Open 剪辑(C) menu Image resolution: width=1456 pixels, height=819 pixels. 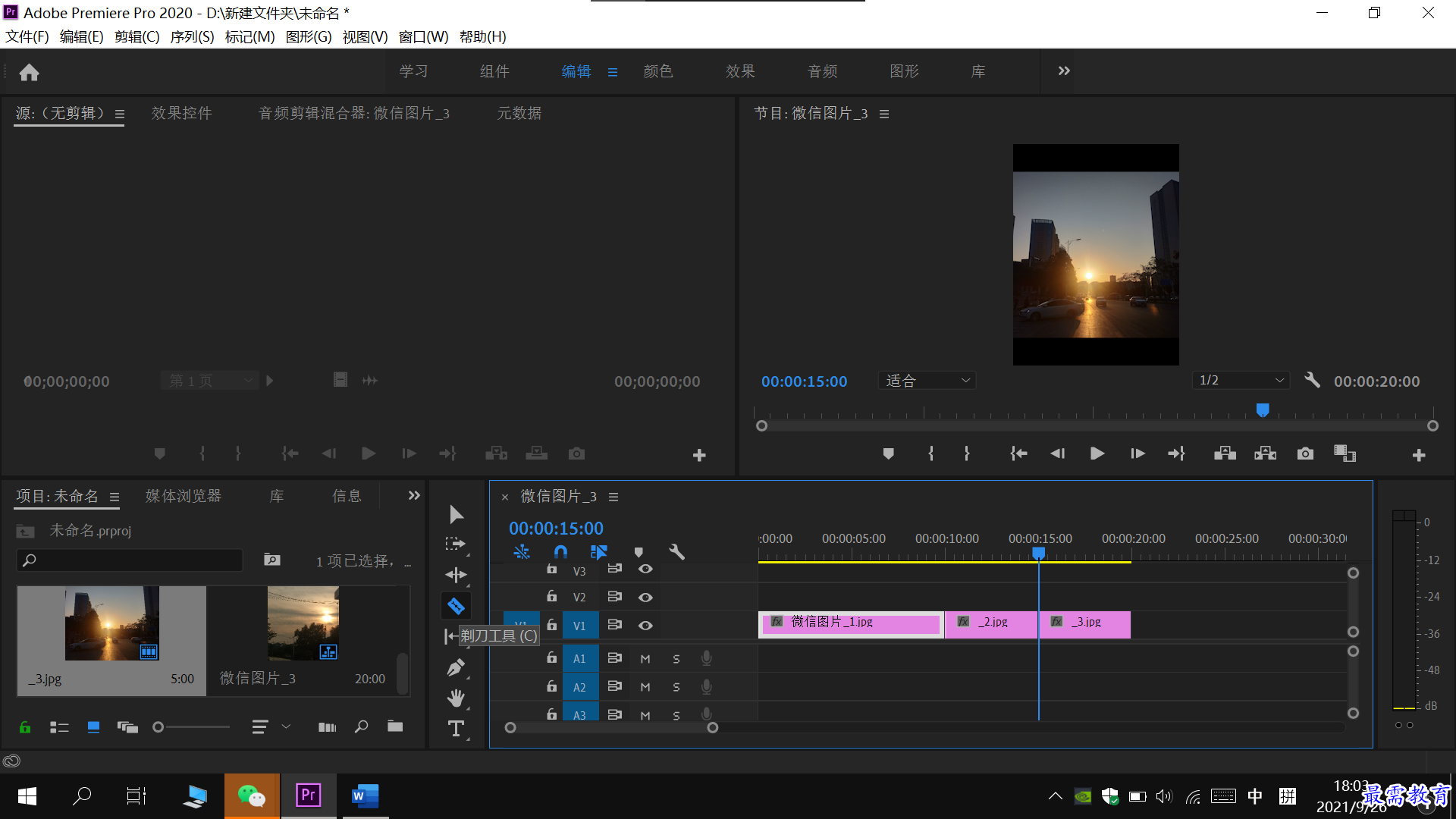[137, 36]
